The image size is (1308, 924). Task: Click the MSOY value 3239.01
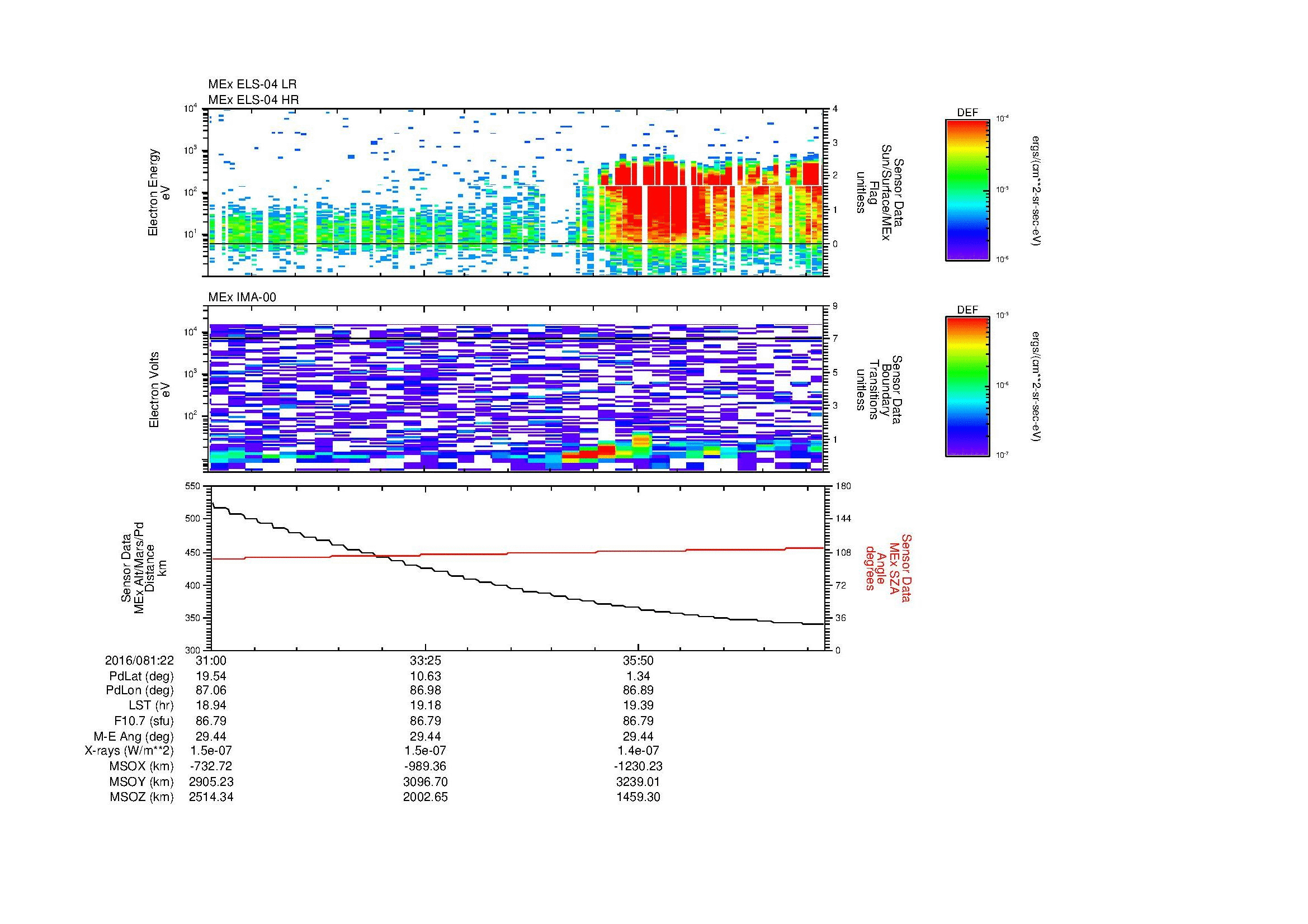coord(638,781)
